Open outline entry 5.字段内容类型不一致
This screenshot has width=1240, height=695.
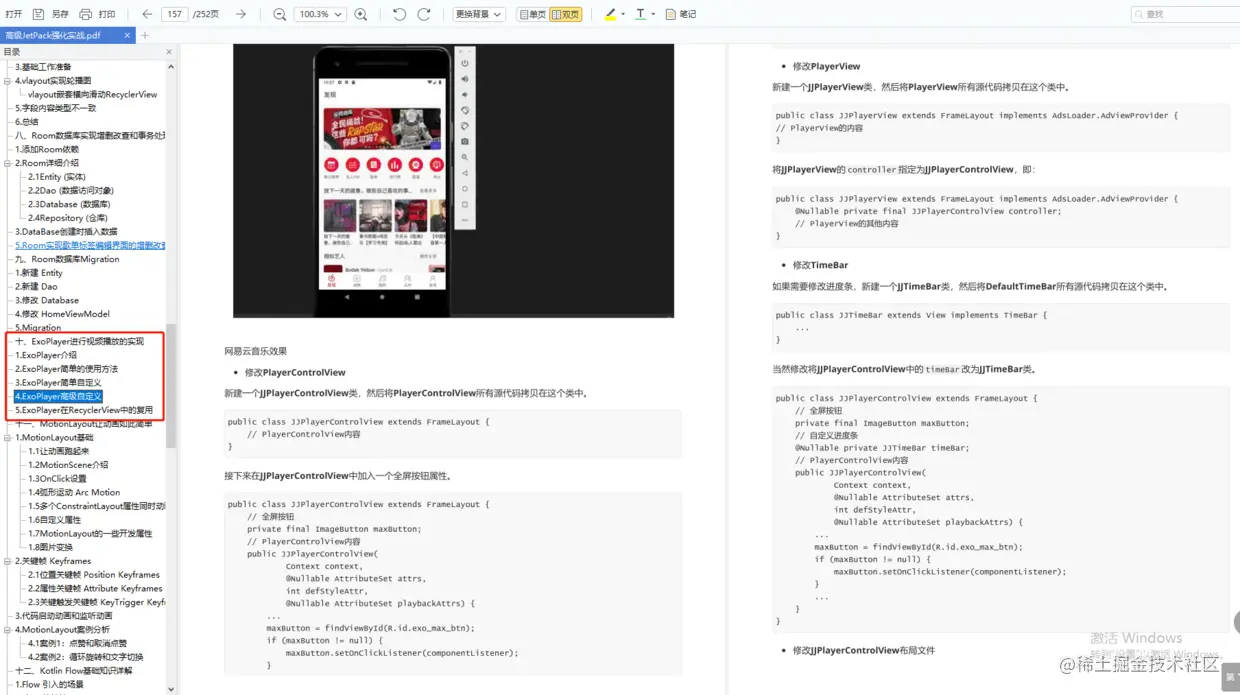(x=55, y=108)
